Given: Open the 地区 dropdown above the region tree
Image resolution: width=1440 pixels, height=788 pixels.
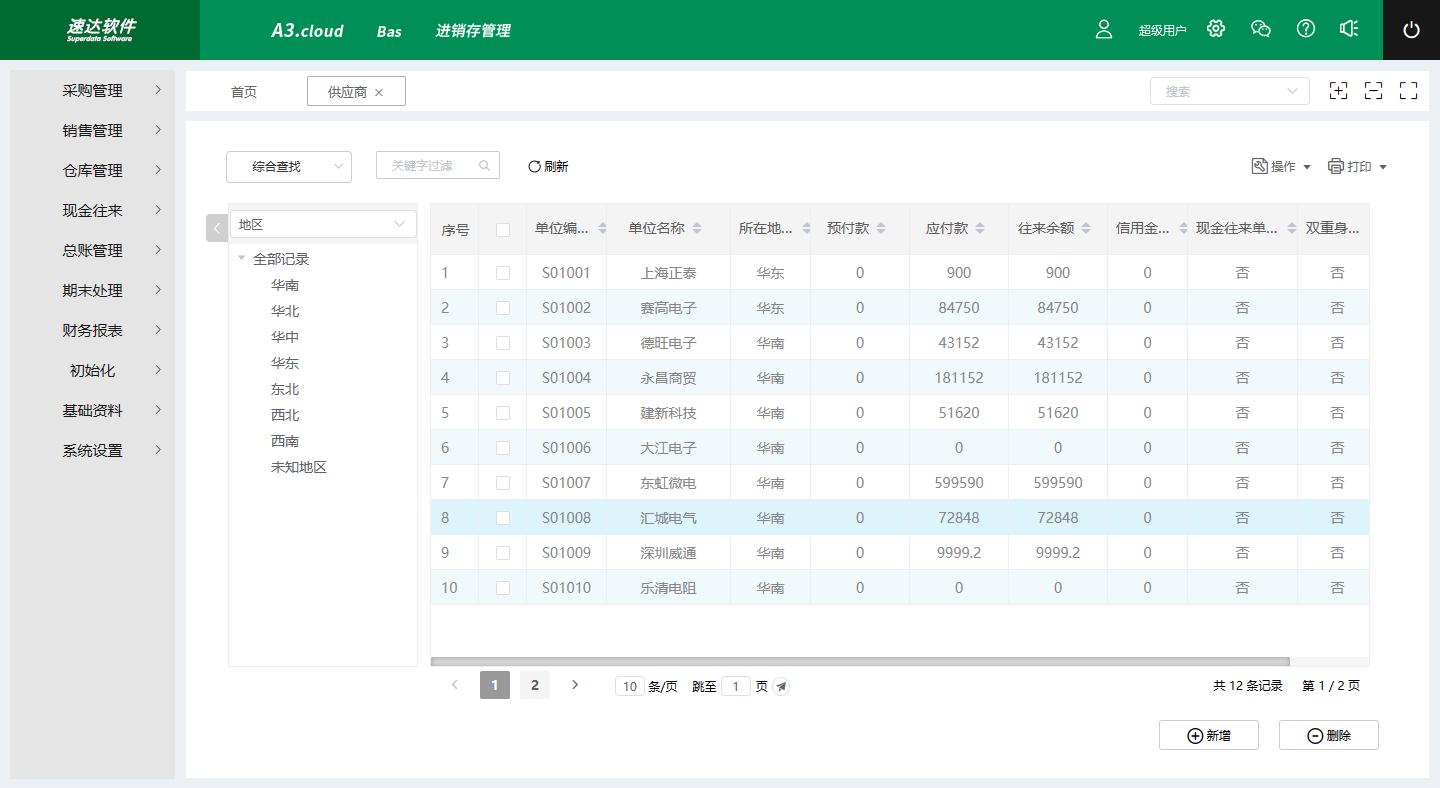Looking at the screenshot, I should click(322, 224).
